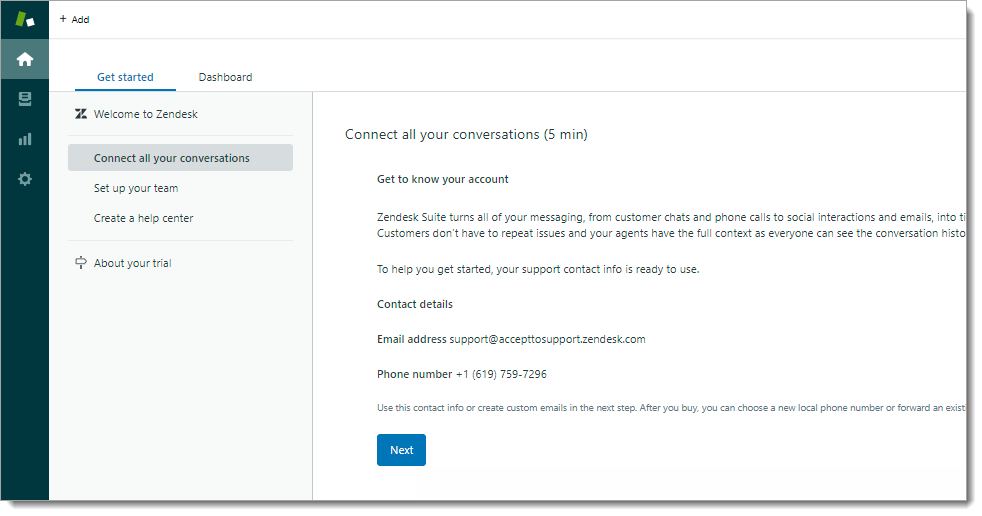Switch to the Dashboard tab

coord(225,77)
